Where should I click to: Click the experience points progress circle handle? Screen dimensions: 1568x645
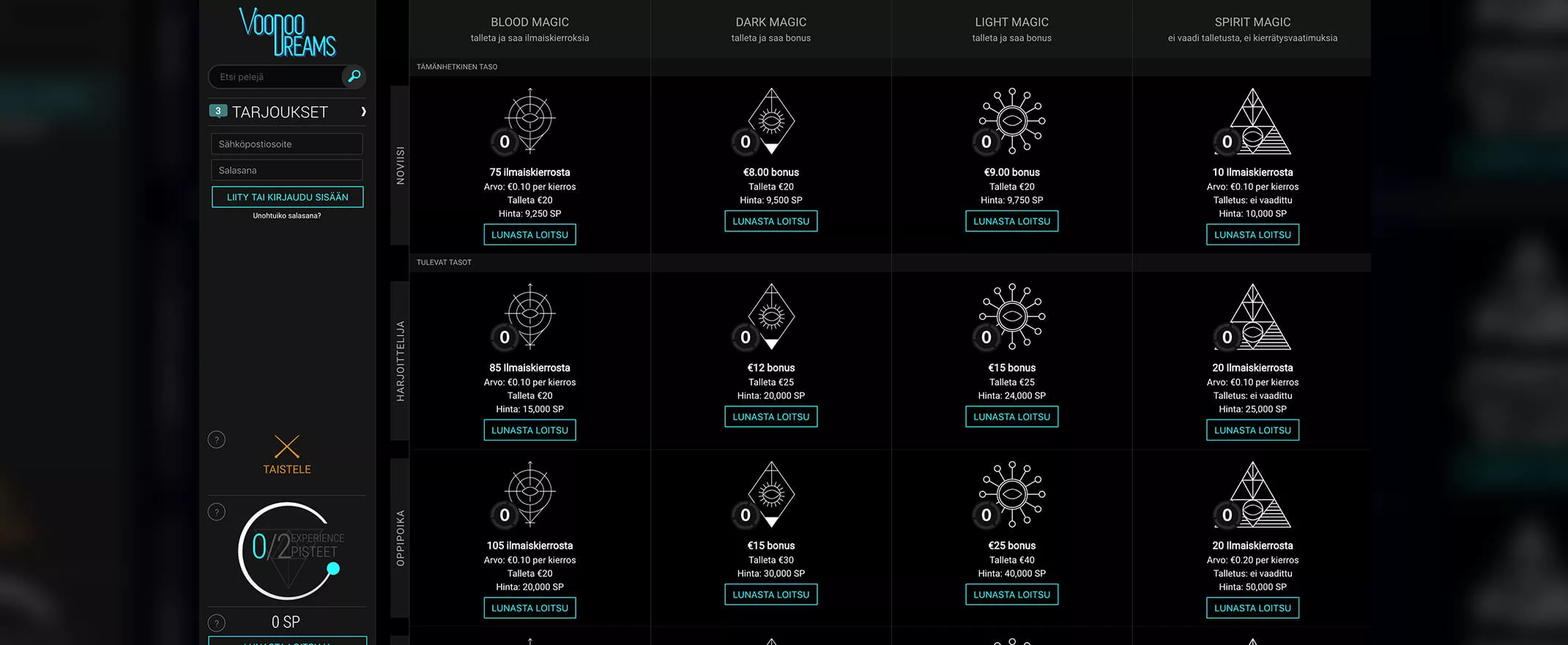[333, 569]
